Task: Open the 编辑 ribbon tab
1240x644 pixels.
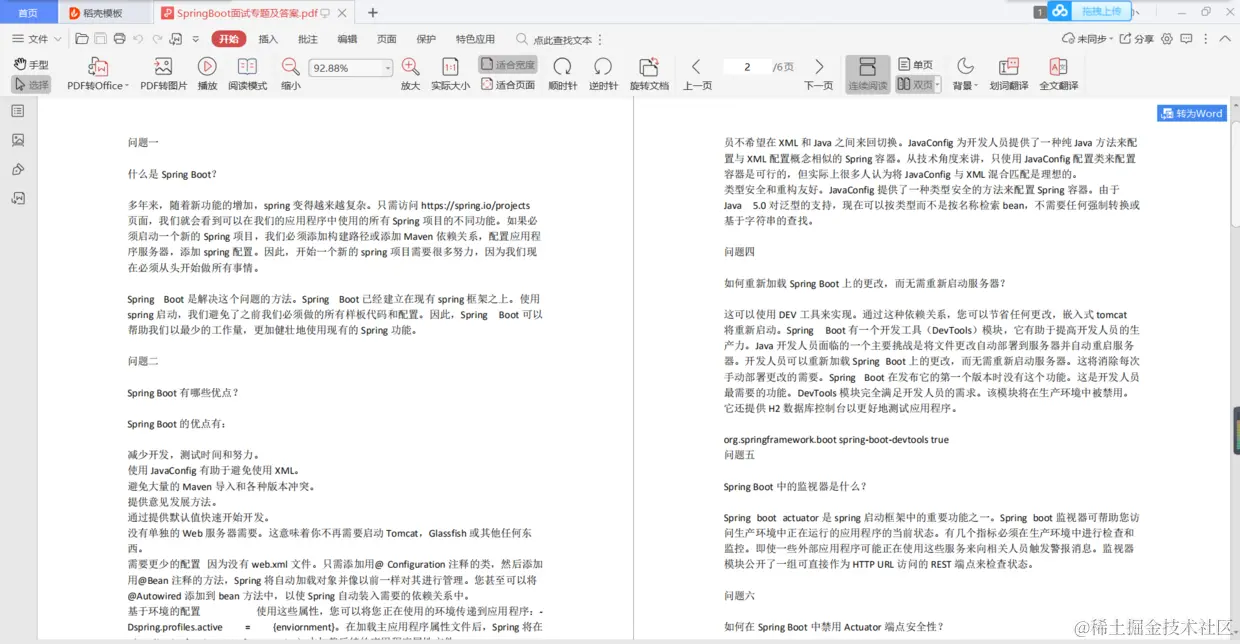Action: point(347,39)
